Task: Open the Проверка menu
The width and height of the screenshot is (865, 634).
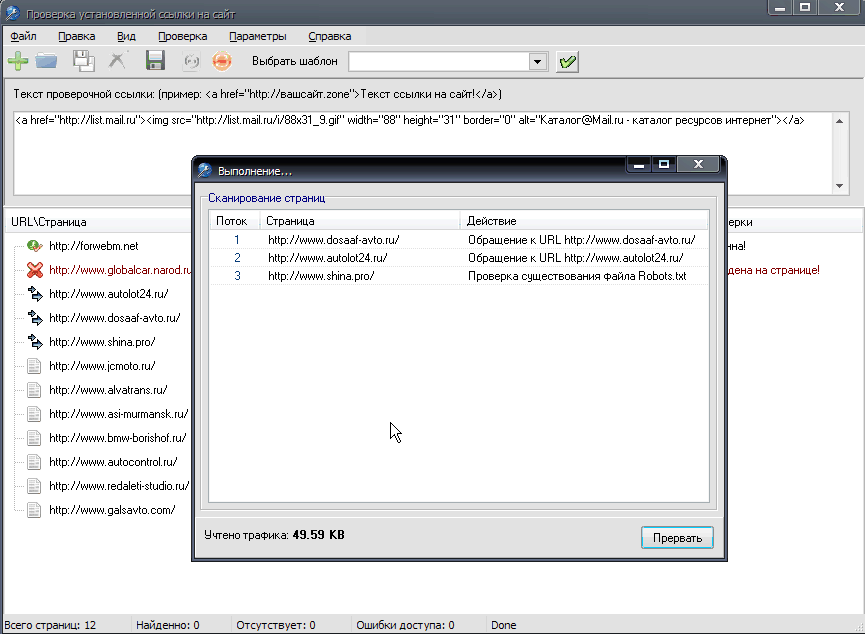Action: click(182, 36)
